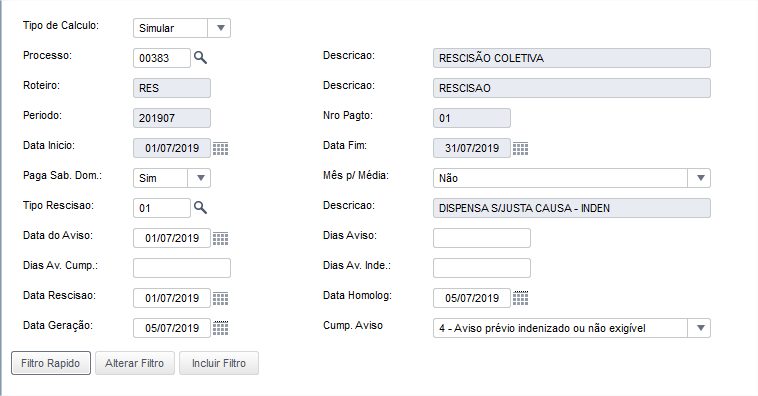Open the Processo search magnifier icon
Viewport: 758px width, 396px height.
(x=200, y=58)
